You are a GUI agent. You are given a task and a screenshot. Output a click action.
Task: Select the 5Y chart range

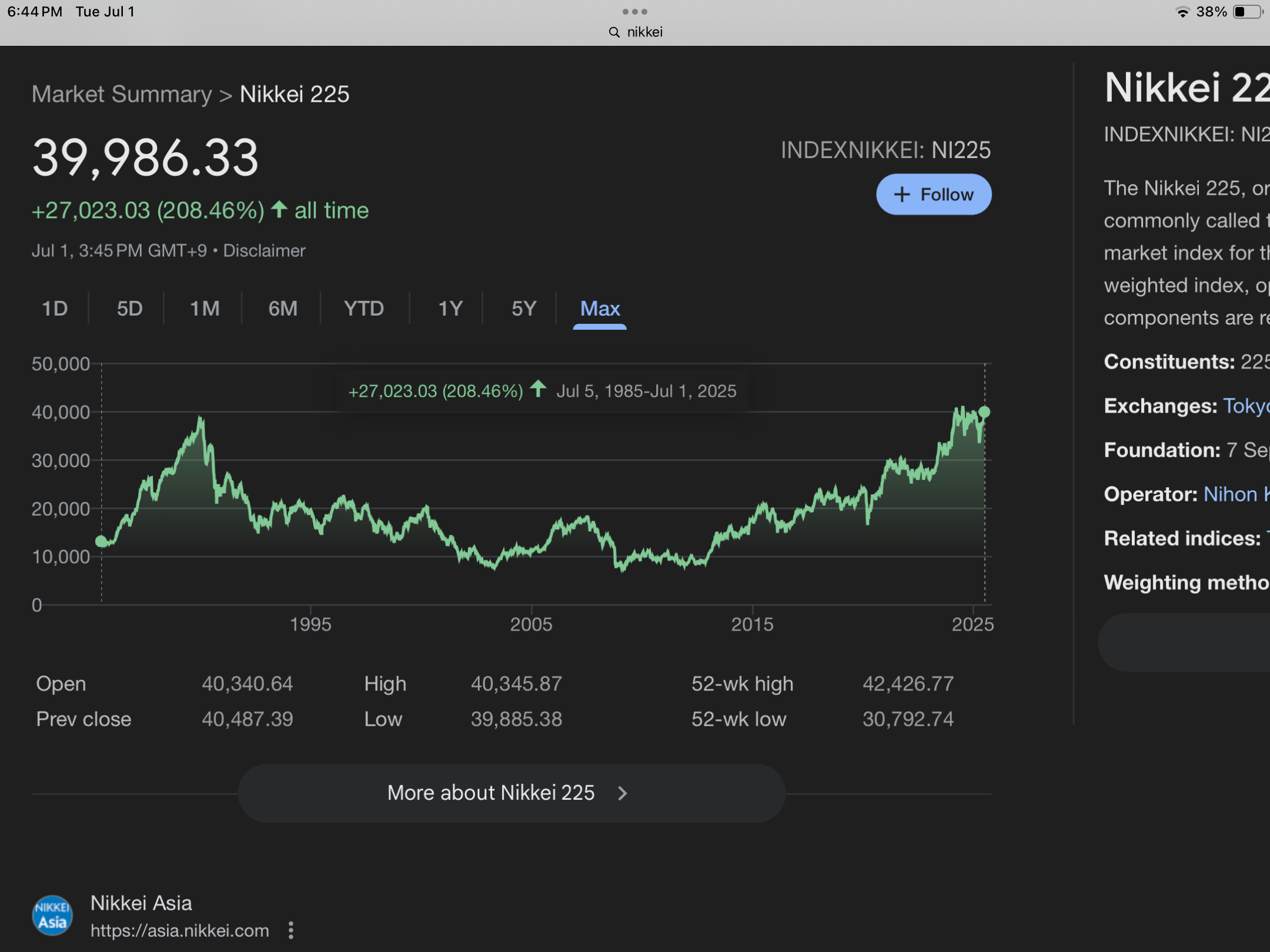click(x=523, y=309)
